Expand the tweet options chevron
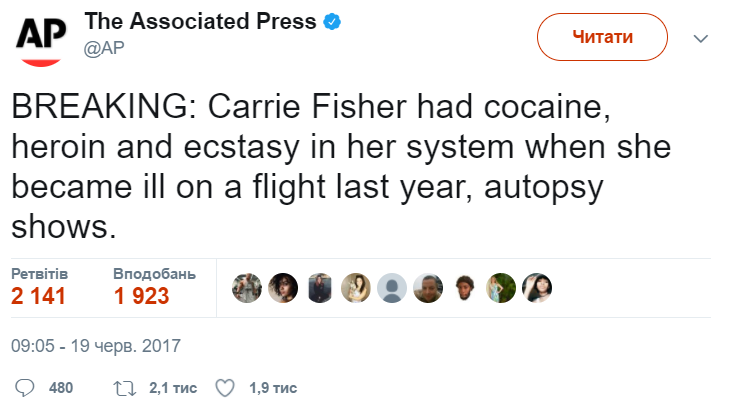The image size is (730, 402). [702, 38]
